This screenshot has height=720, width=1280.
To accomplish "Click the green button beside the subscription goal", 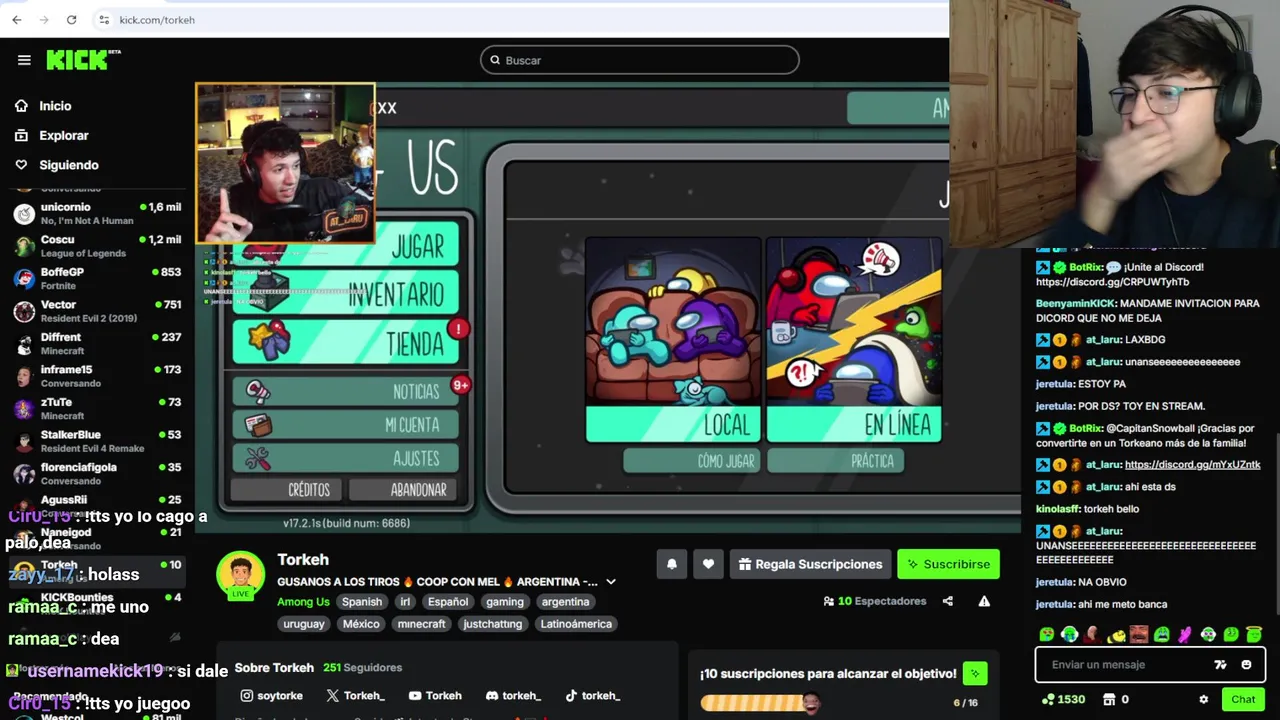I will pos(975,674).
